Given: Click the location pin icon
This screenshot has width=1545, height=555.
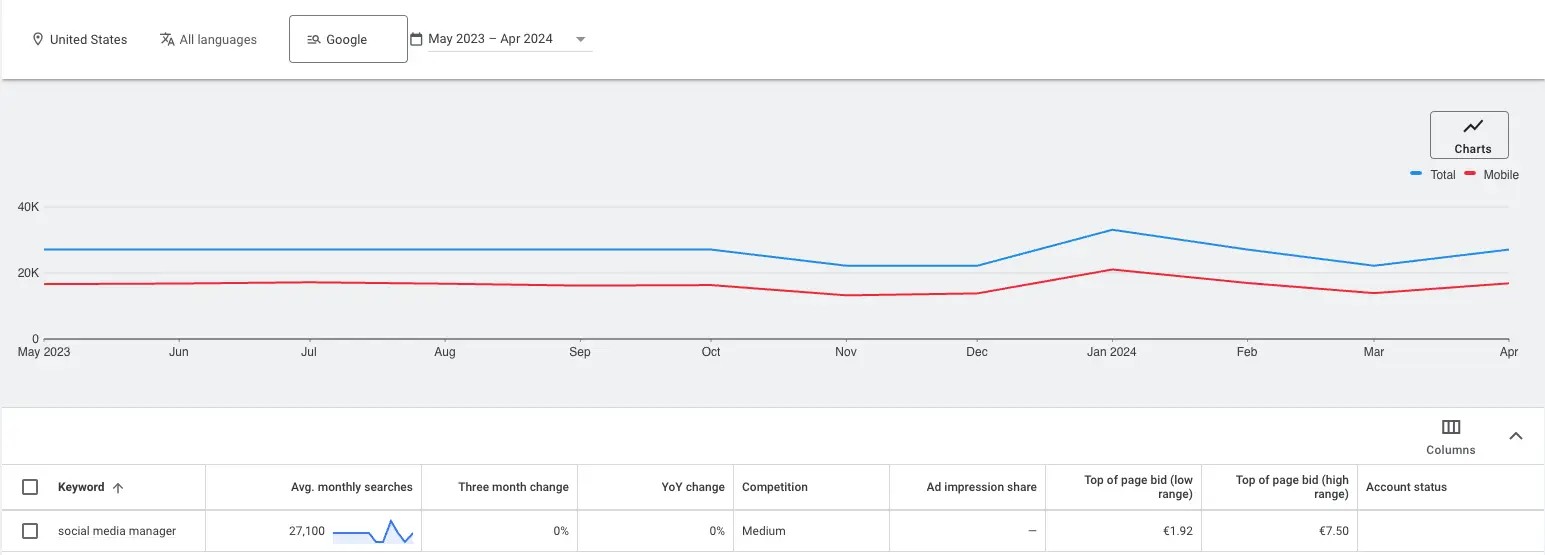Looking at the screenshot, I should (38, 40).
